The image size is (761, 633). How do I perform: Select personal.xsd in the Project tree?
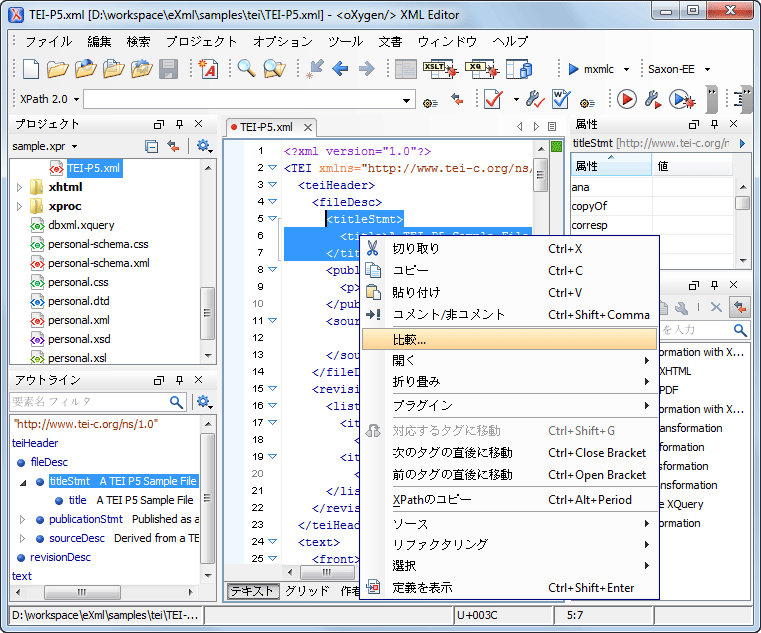pyautogui.click(x=79, y=339)
